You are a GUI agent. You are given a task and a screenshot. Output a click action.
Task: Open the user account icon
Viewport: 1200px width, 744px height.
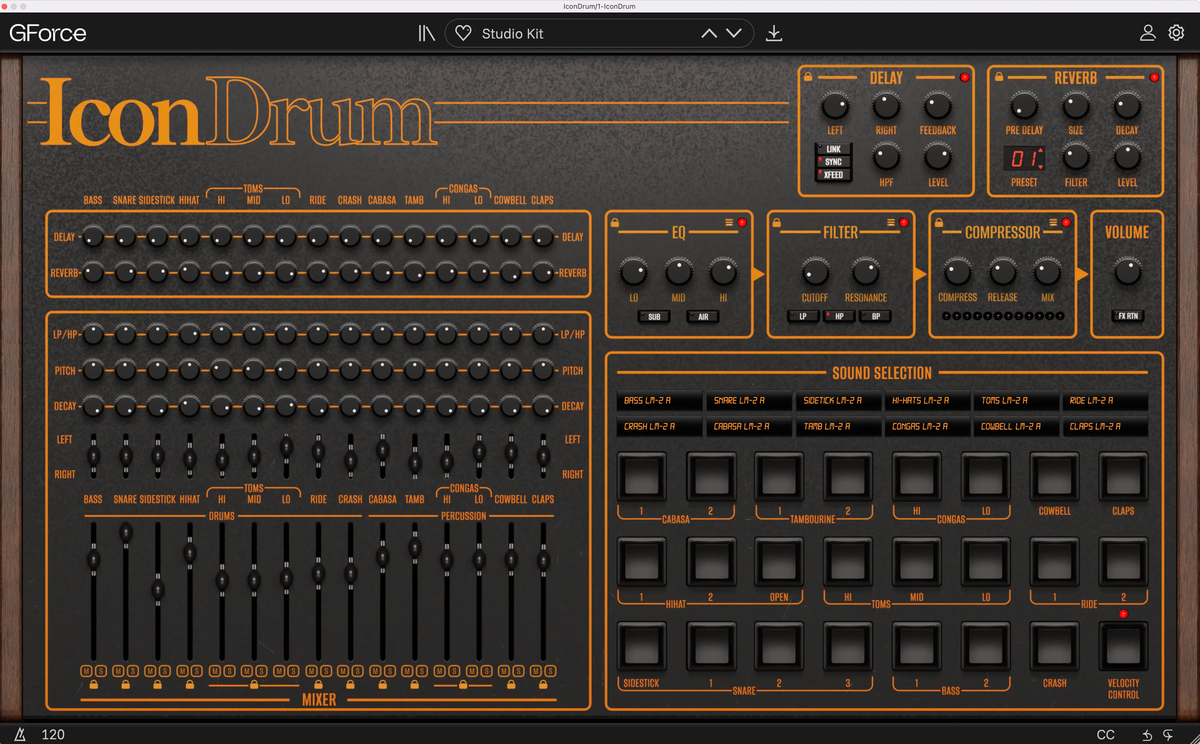pos(1148,33)
